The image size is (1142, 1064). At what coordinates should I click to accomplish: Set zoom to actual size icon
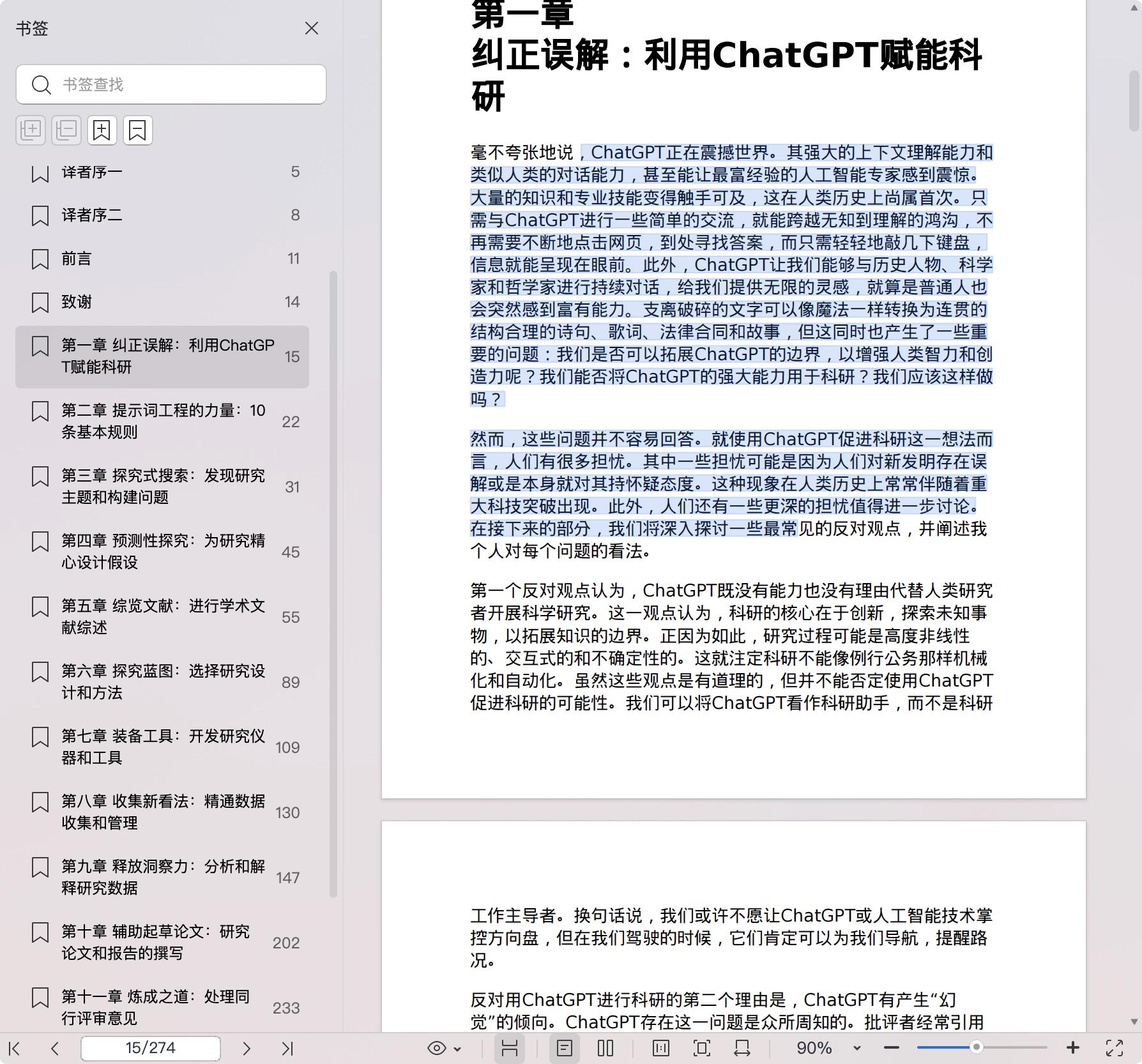coord(661,1048)
